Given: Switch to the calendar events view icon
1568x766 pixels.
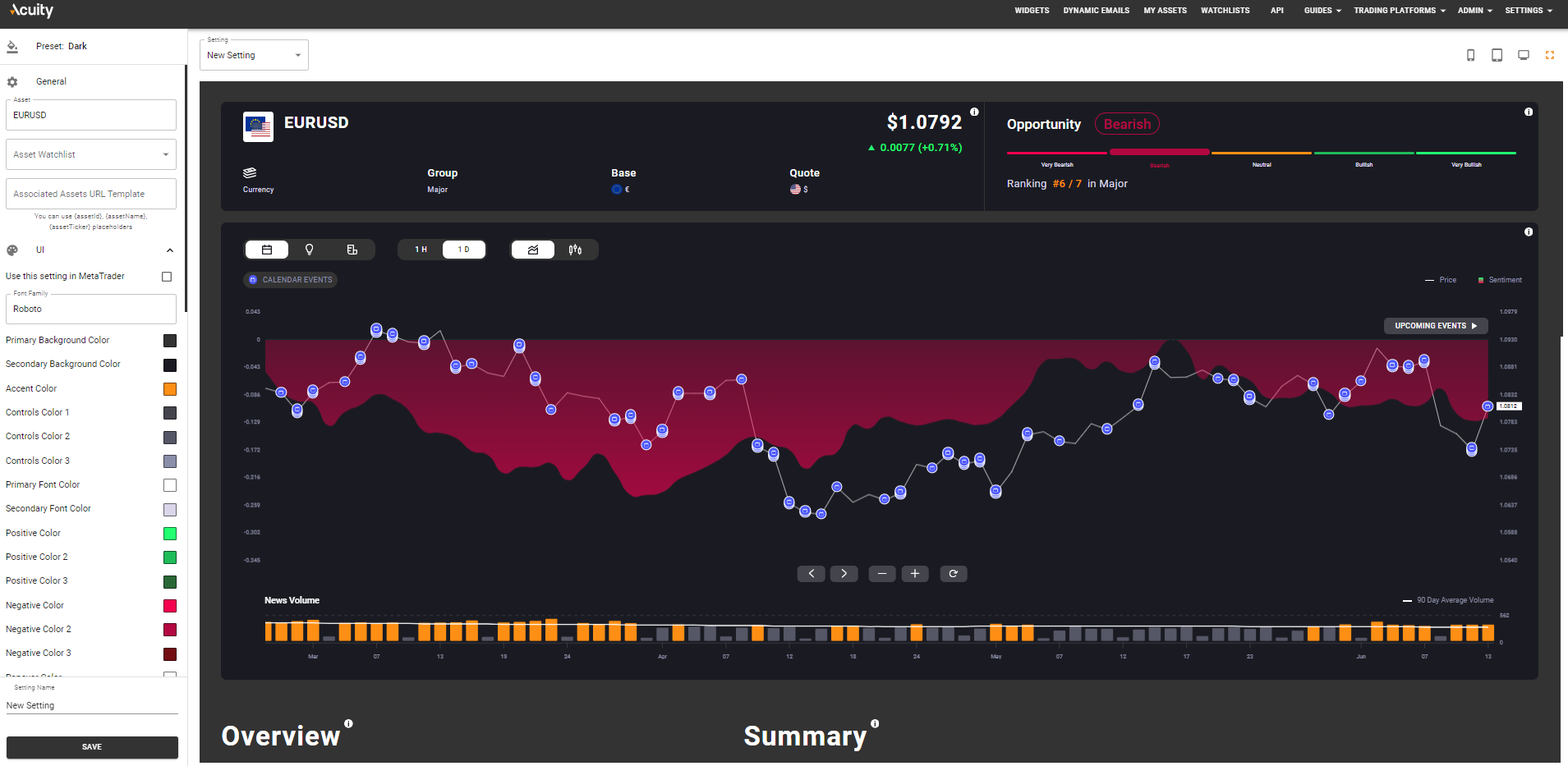Looking at the screenshot, I should tap(267, 250).
